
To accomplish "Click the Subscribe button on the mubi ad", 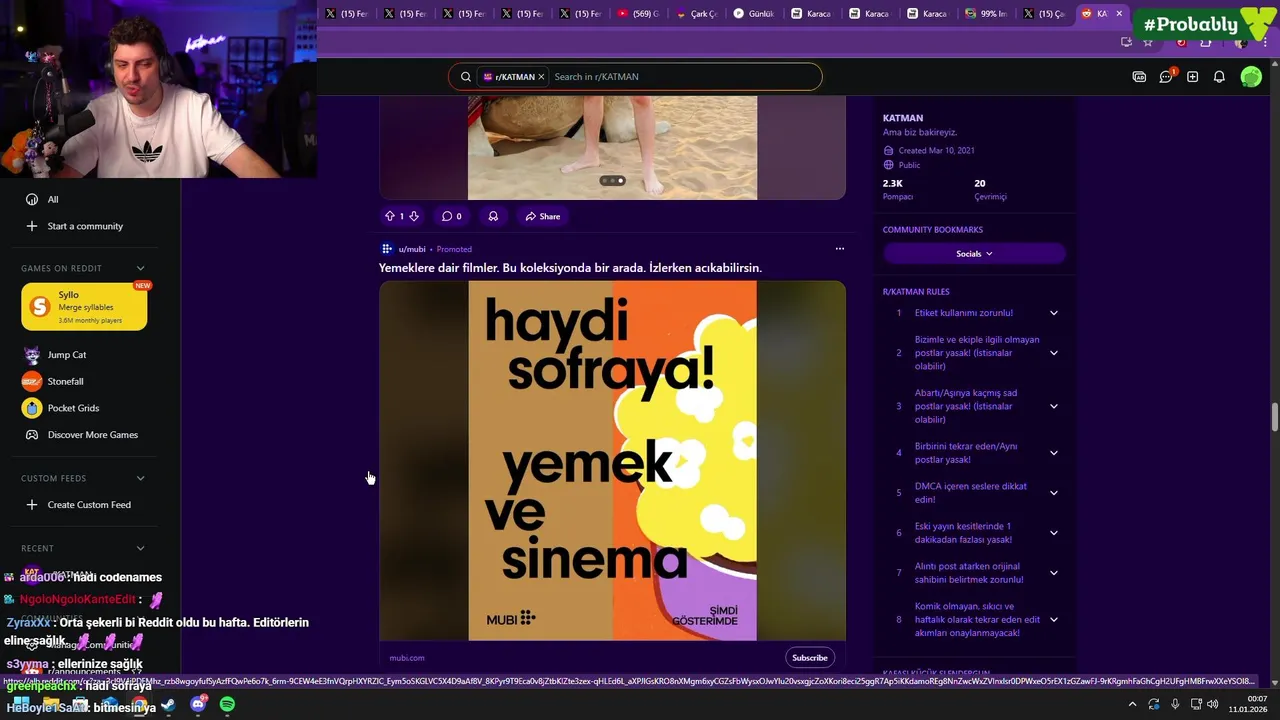I will 809,658.
